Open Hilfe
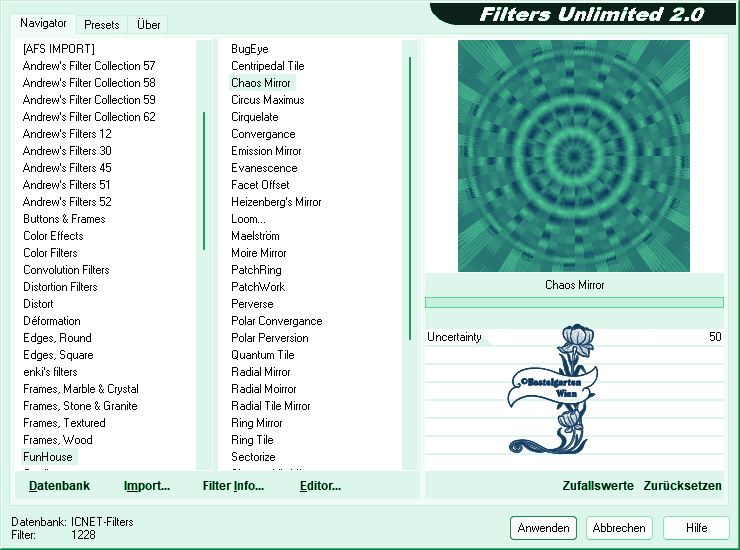The height and width of the screenshot is (550, 740). pyautogui.click(x=696, y=527)
